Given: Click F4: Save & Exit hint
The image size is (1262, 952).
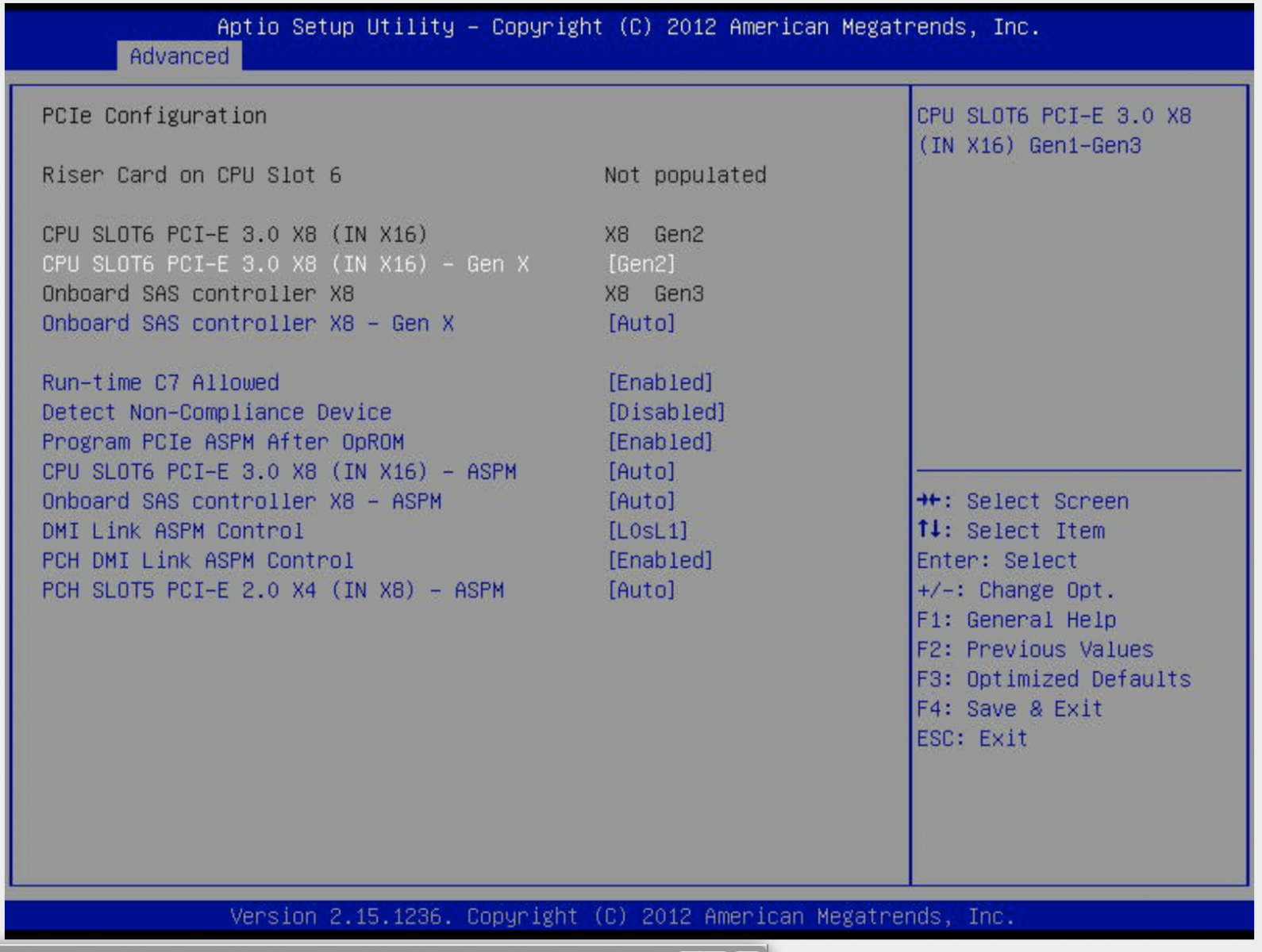Looking at the screenshot, I should point(1010,708).
